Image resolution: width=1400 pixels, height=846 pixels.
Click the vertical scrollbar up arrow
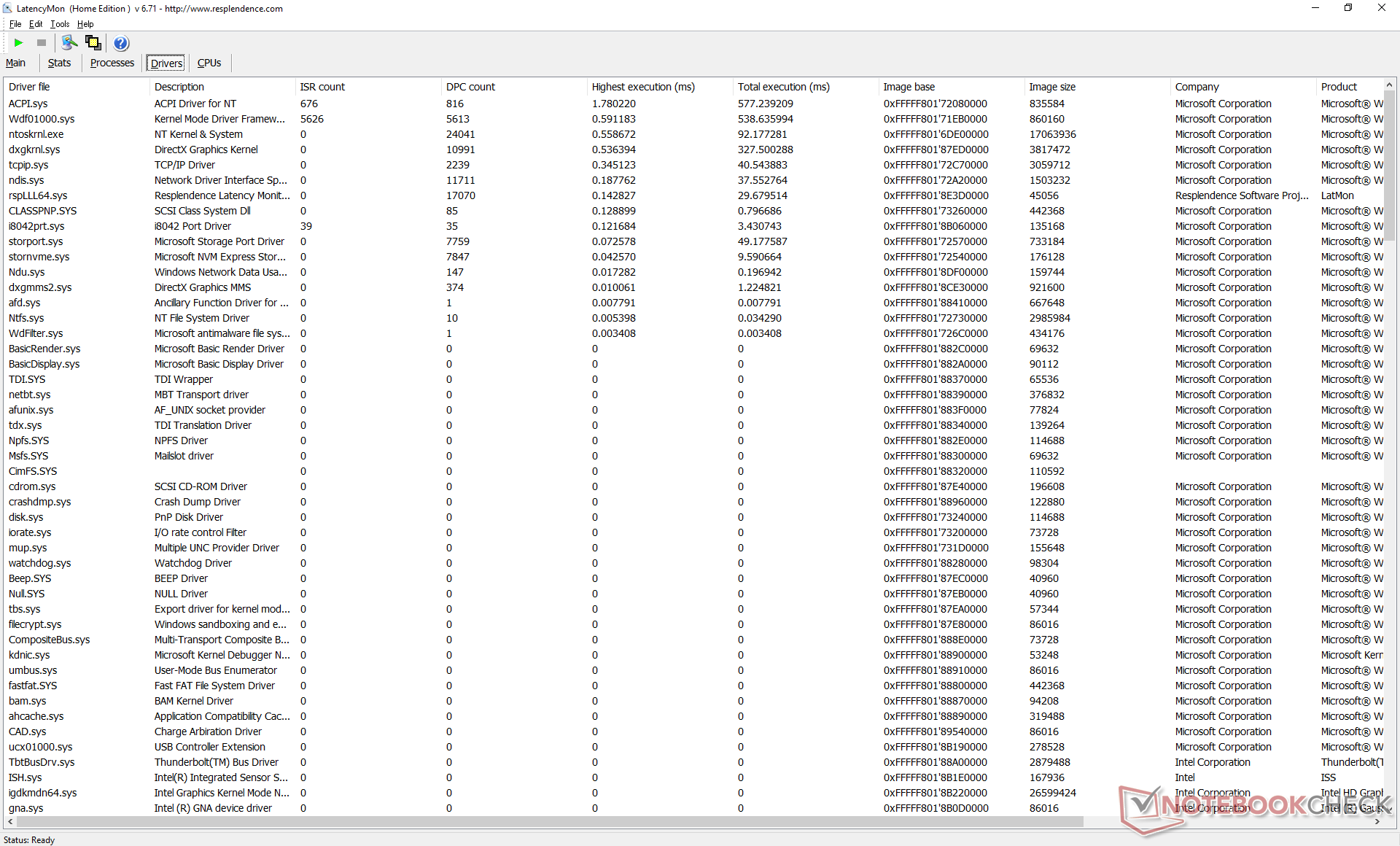1388,86
